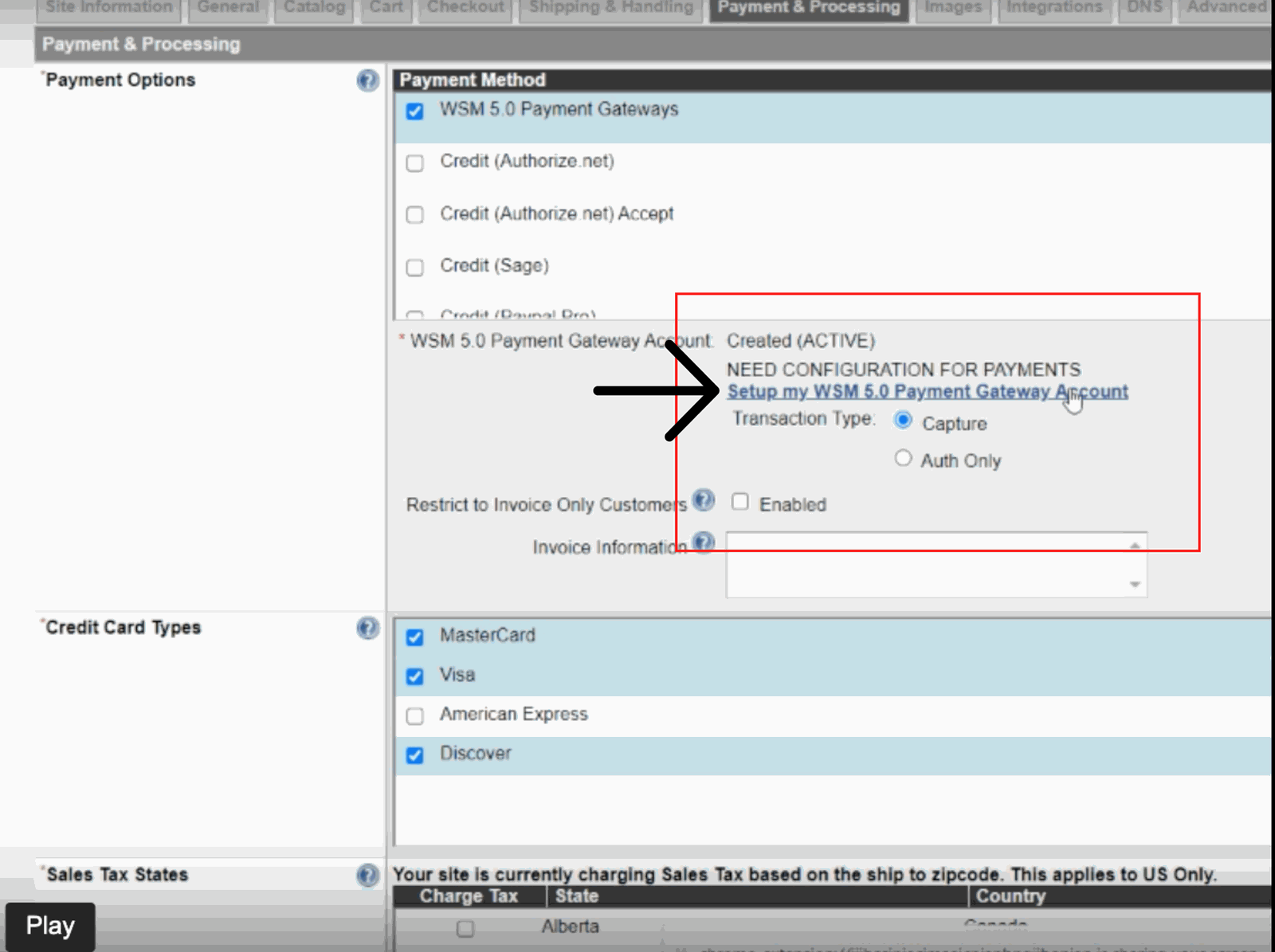Select Capture transaction type
The height and width of the screenshot is (952, 1275).
[x=903, y=420]
